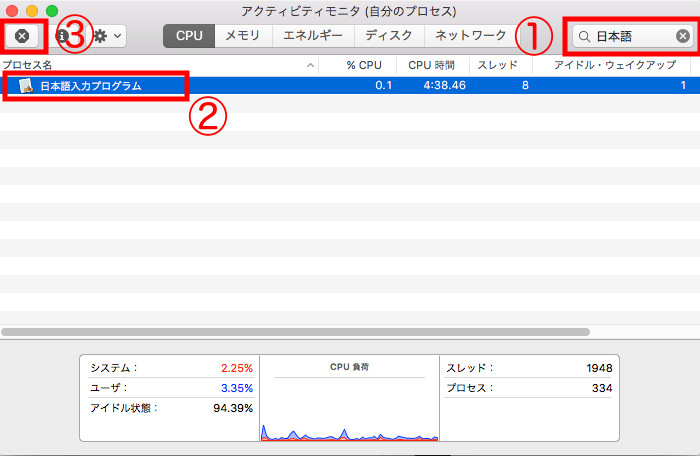Click the process info (i) button

click(62, 36)
